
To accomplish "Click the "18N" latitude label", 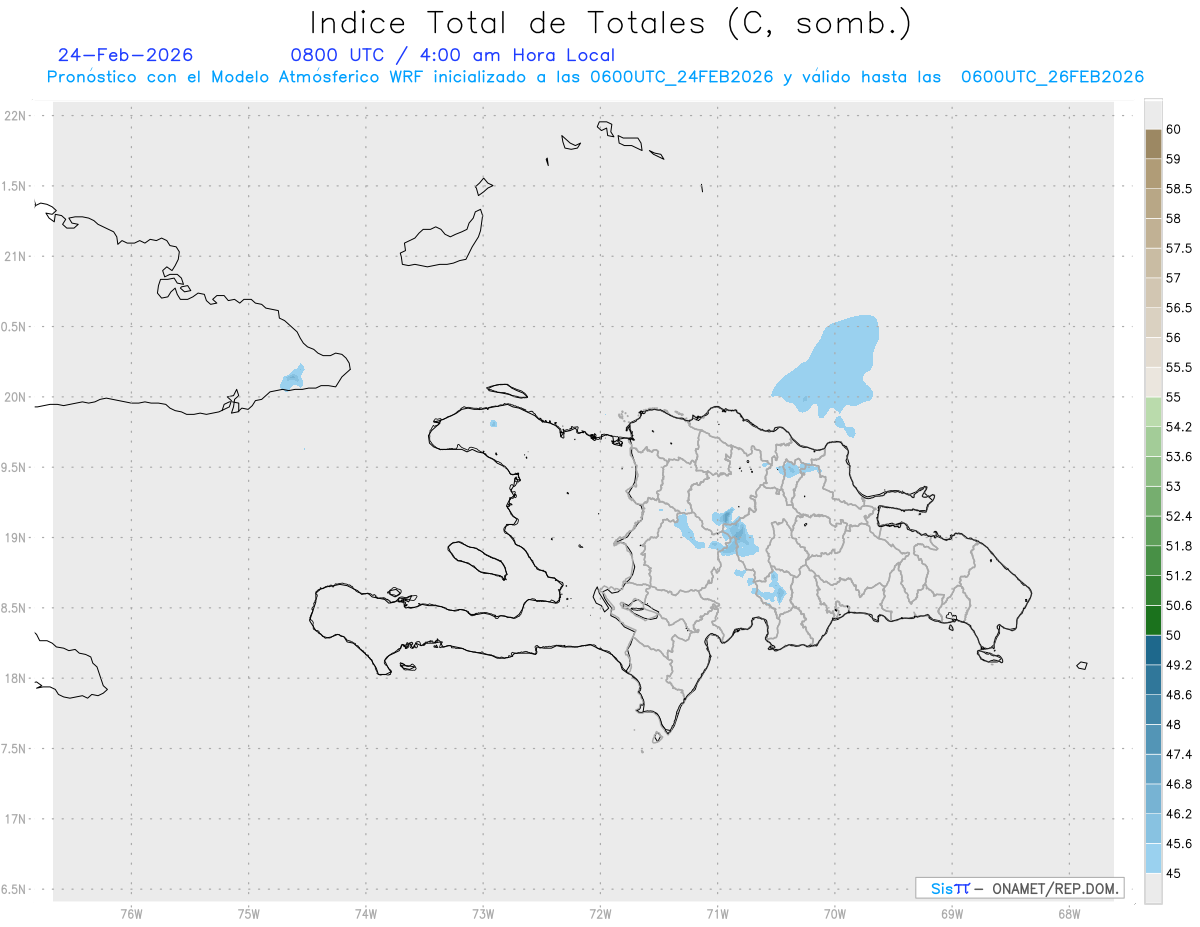I will (x=17, y=678).
